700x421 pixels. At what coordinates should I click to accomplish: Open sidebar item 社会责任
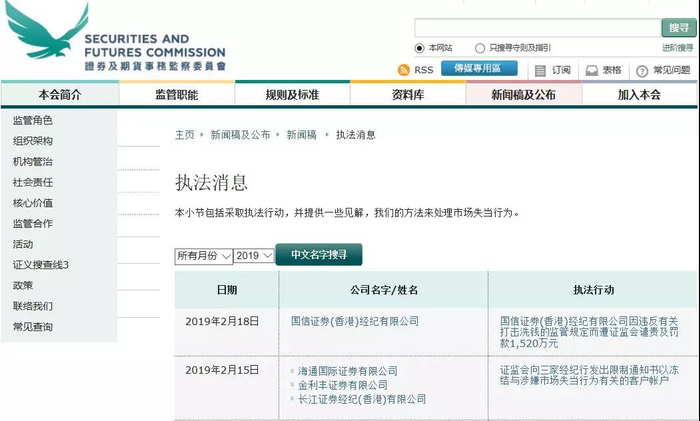[33, 182]
